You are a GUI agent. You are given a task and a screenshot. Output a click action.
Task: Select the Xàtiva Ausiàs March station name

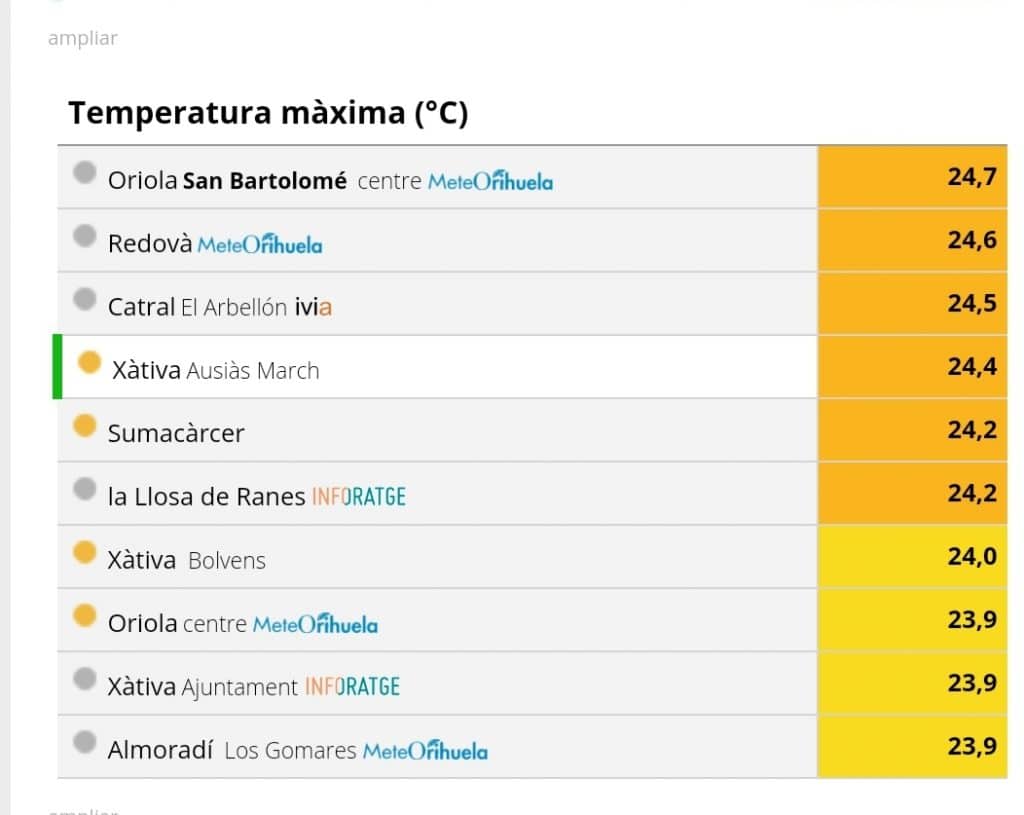pos(216,370)
